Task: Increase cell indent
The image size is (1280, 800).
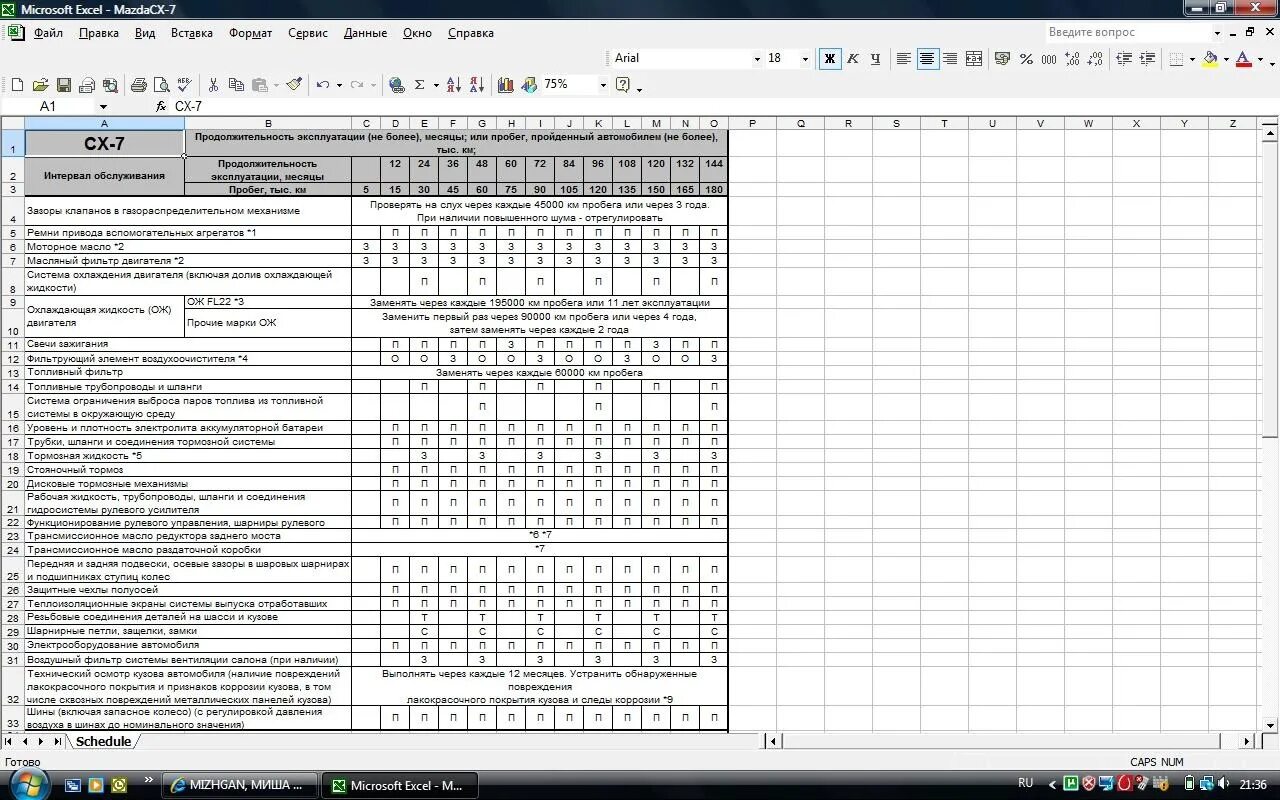Action: [1147, 59]
